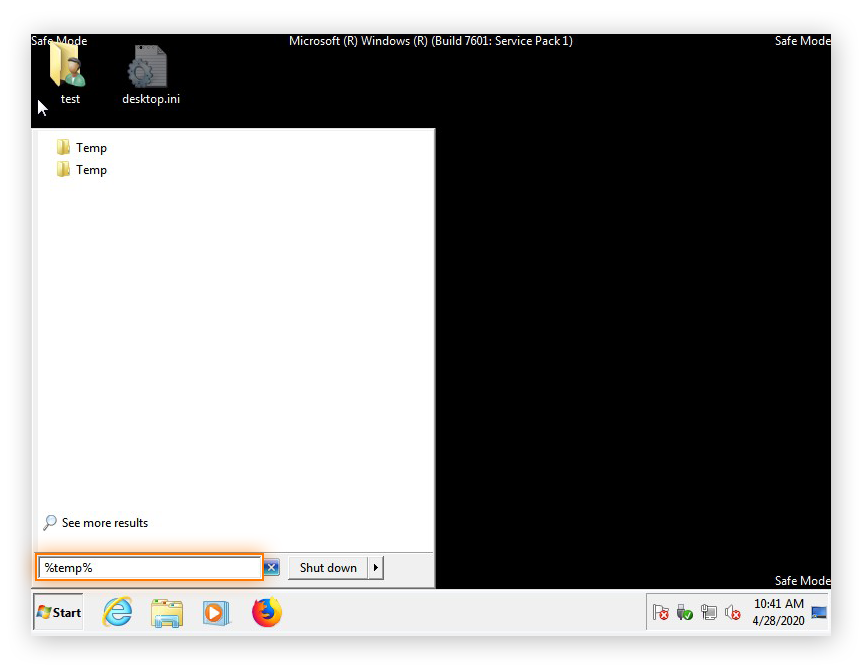The height and width of the screenshot is (668, 864).
Task: Expand the Shut down options arrow
Action: tap(376, 567)
